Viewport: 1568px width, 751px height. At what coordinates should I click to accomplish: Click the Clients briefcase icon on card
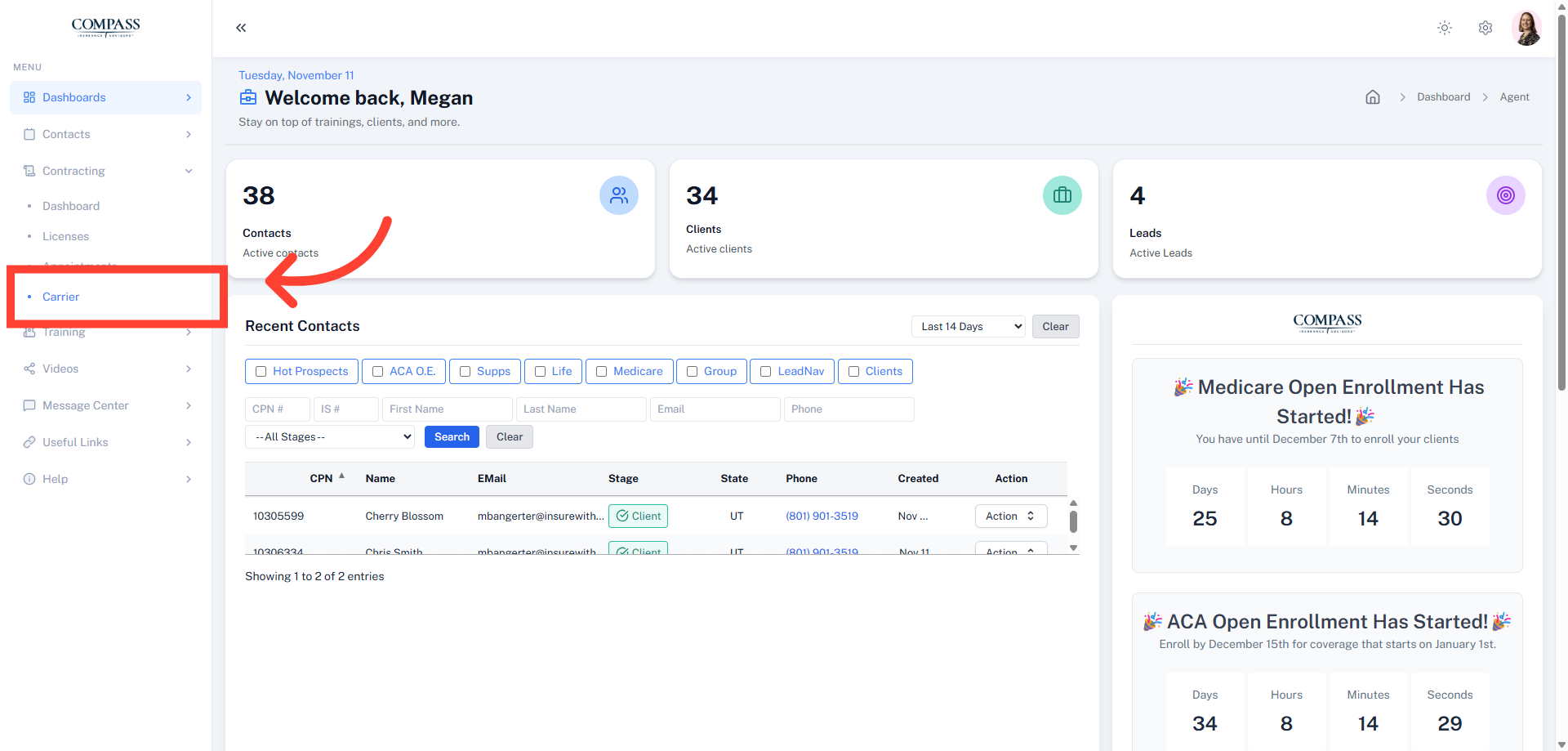click(1062, 195)
